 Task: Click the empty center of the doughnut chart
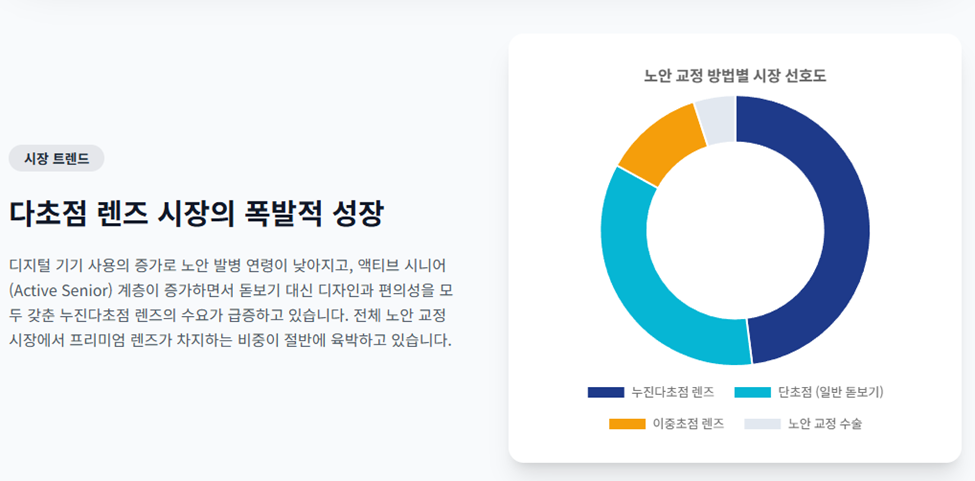tap(735, 231)
